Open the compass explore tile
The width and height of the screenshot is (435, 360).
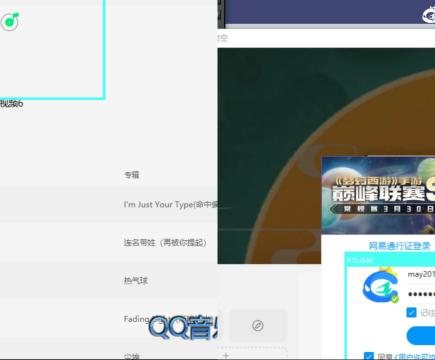coord(258,325)
